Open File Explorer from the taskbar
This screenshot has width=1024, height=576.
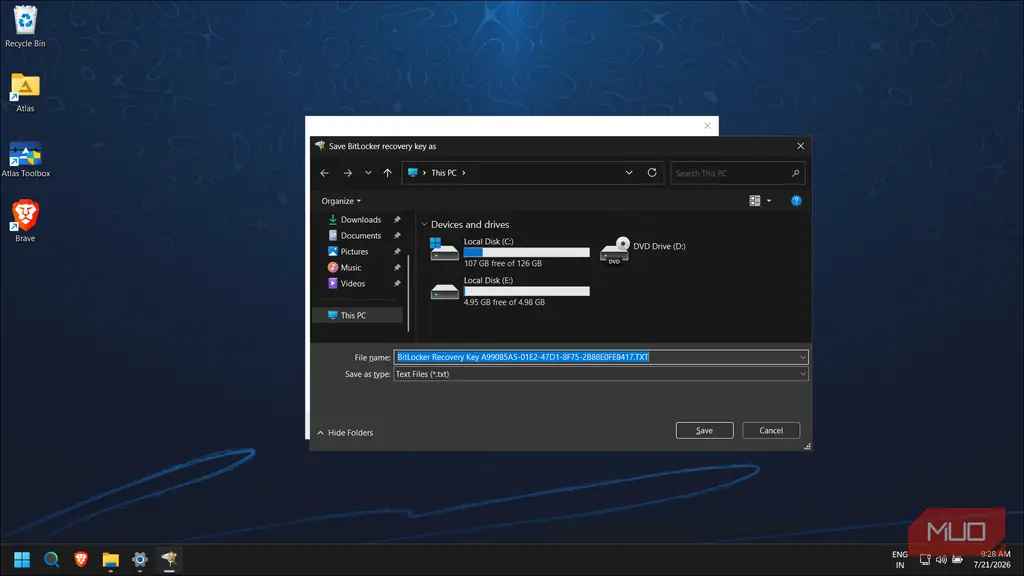coord(110,560)
